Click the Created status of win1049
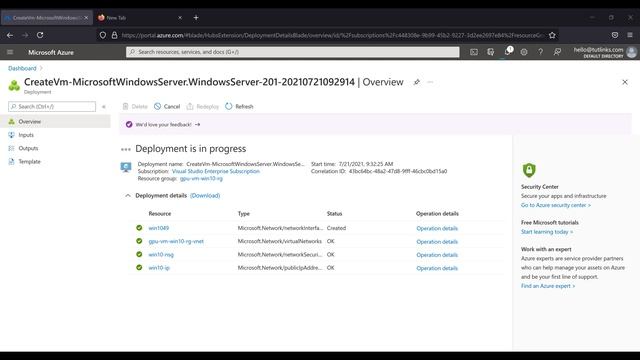The image size is (640, 360). [x=336, y=228]
